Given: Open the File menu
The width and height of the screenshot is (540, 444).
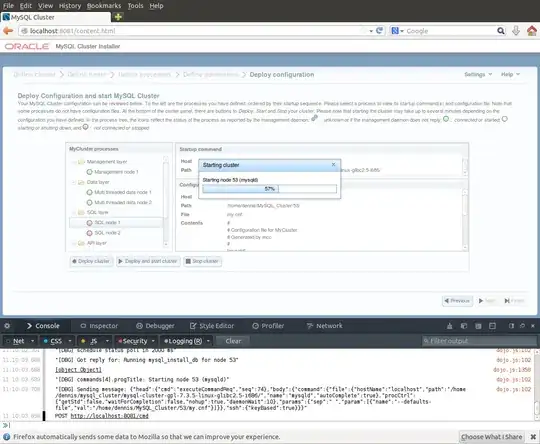Looking at the screenshot, I should click(x=8, y=6).
